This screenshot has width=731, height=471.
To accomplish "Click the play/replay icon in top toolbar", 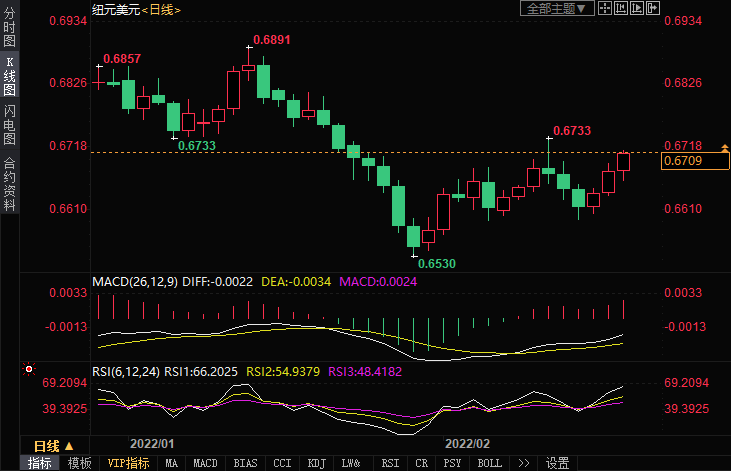I will [x=637, y=8].
